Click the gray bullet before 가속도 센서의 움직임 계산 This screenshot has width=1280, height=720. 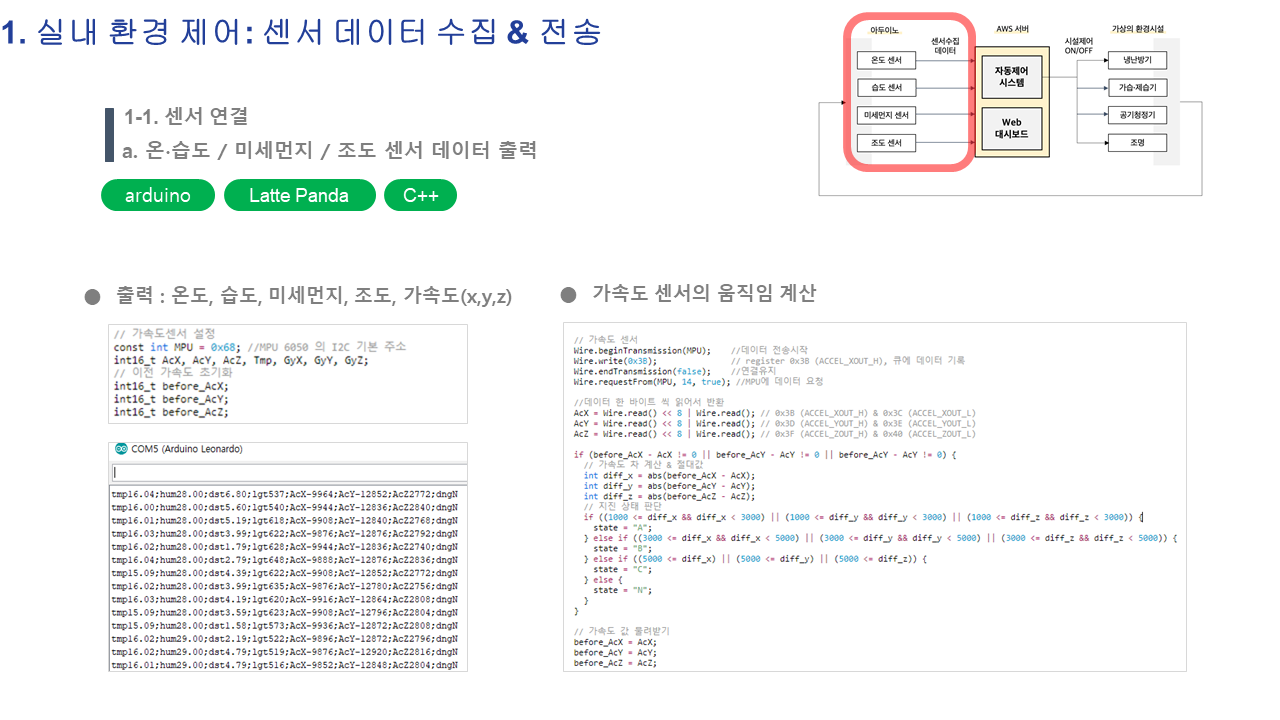[568, 294]
